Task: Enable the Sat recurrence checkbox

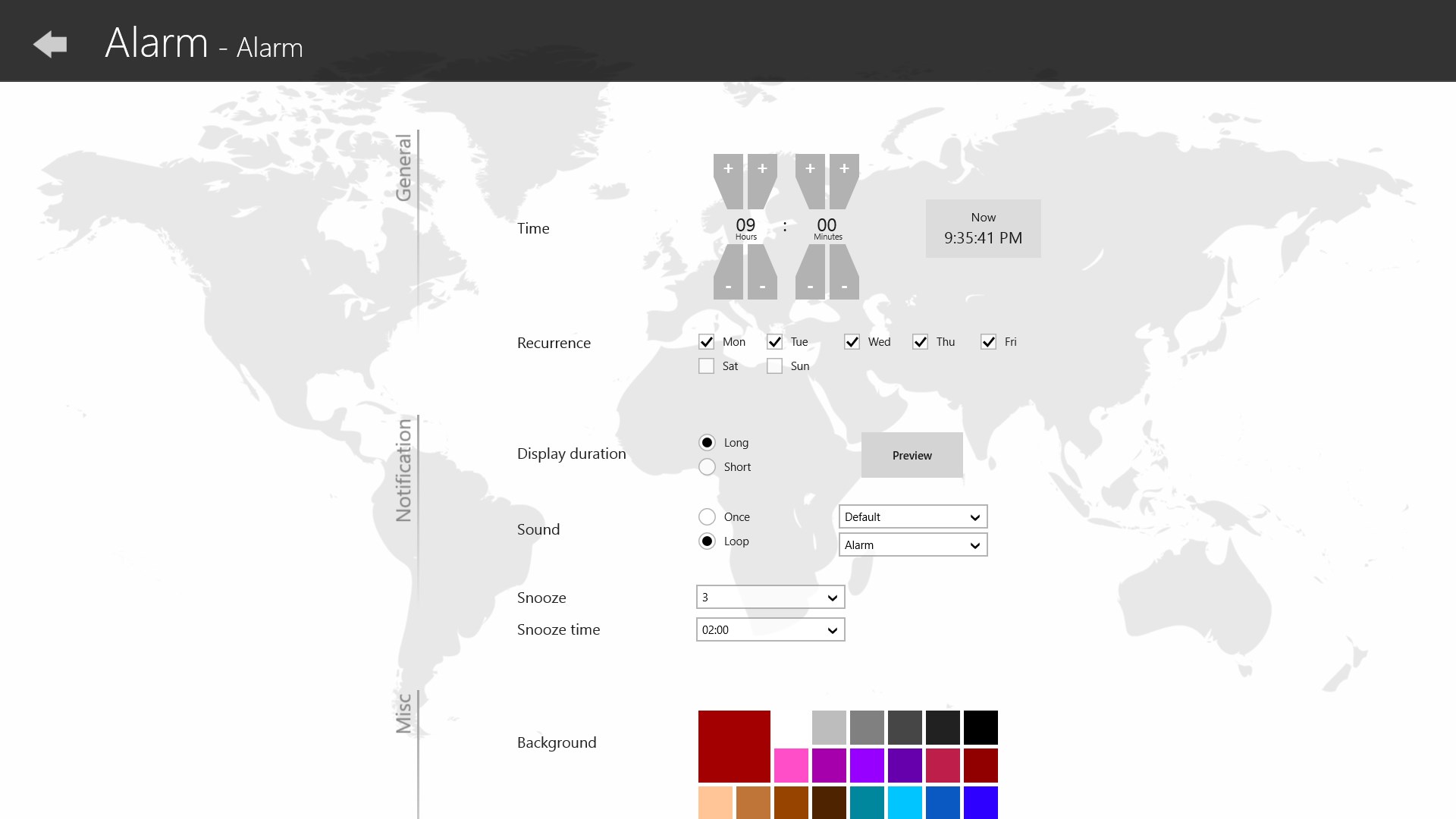Action: pyautogui.click(x=706, y=366)
